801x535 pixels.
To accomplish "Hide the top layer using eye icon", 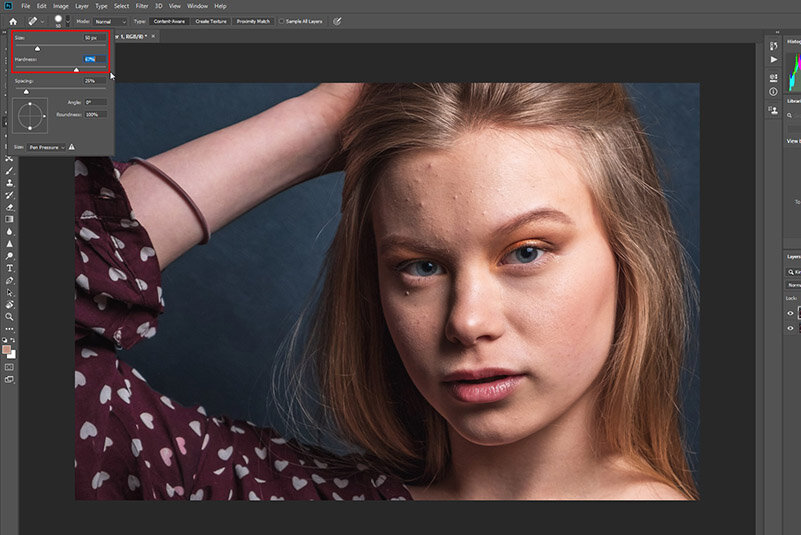I will pos(790,313).
